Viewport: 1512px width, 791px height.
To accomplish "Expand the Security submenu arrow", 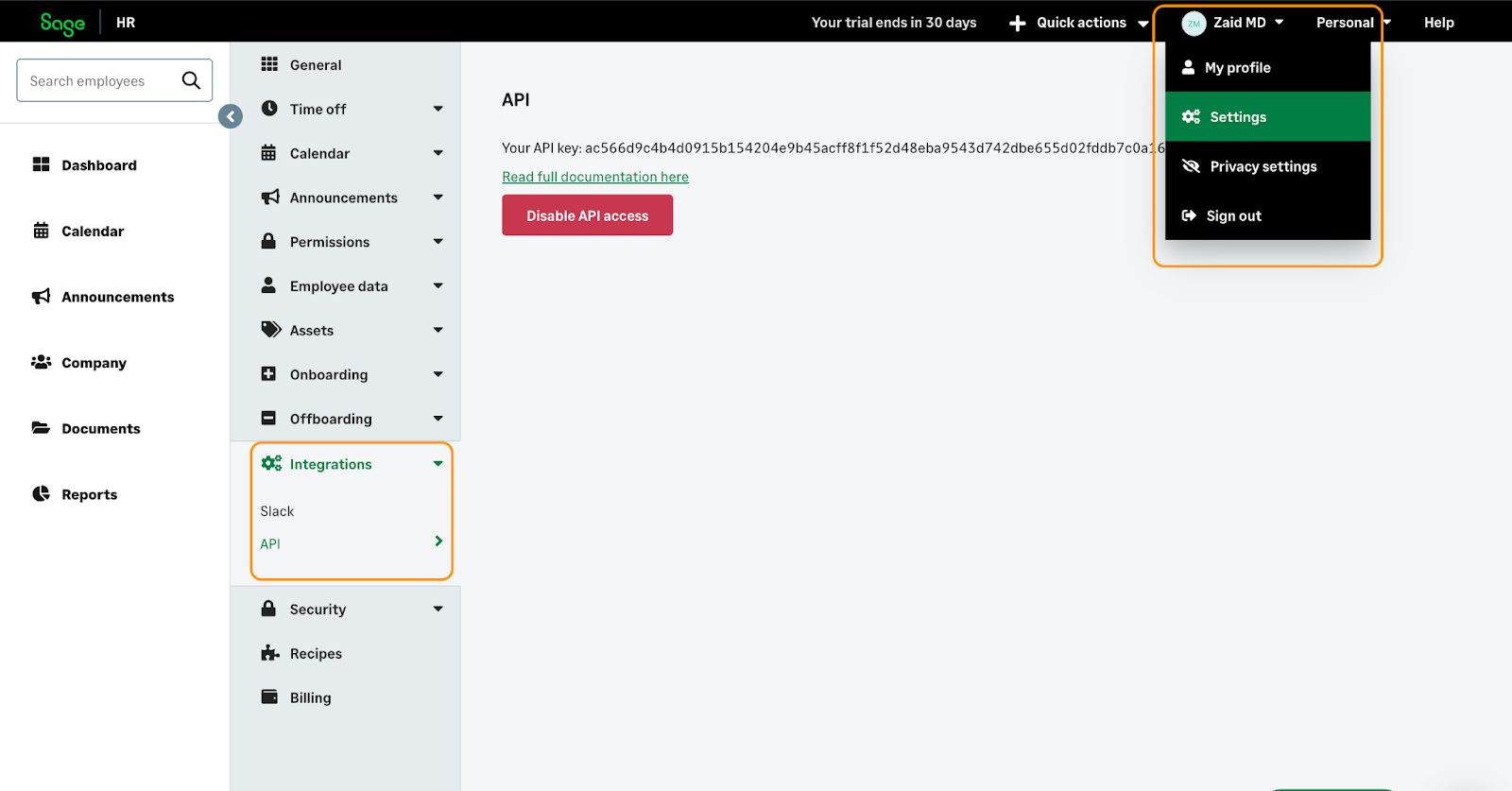I will coord(438,609).
